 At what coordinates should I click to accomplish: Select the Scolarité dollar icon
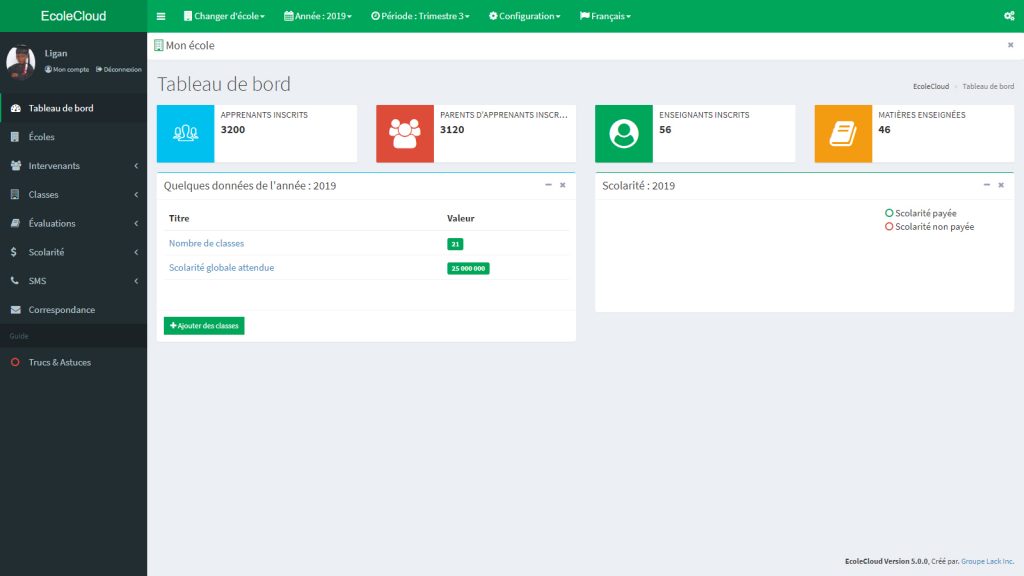(x=14, y=252)
